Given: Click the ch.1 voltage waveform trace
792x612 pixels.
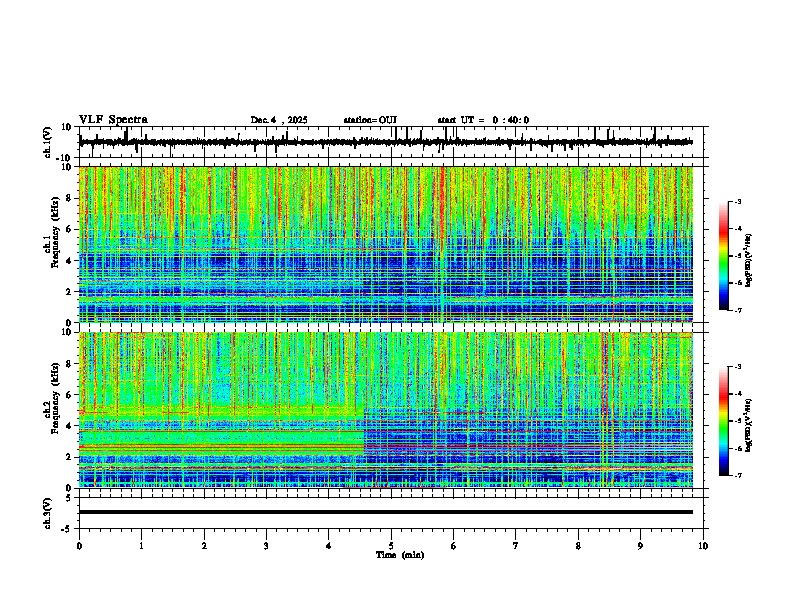Looking at the screenshot, I should tap(385, 142).
